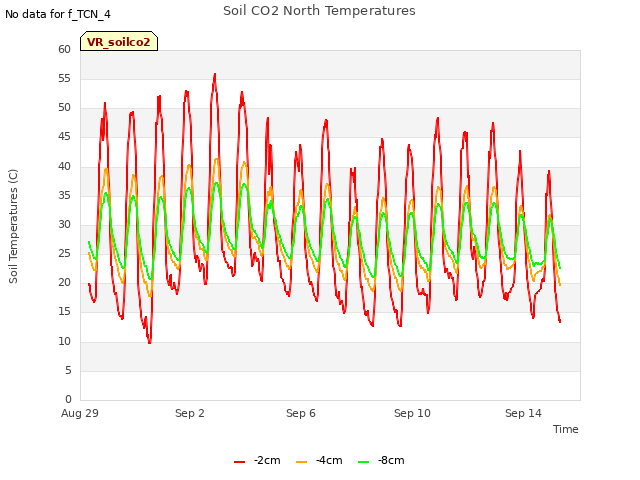Click the 45 y-axis tick label
This screenshot has width=640, height=480.
(64, 137)
